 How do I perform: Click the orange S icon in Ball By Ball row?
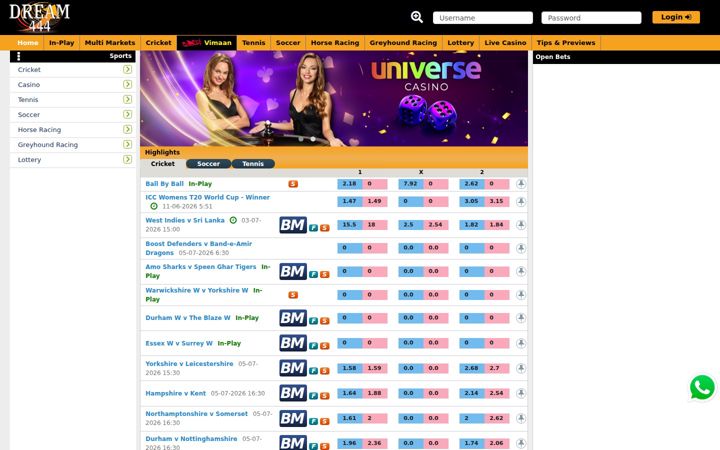tap(293, 184)
